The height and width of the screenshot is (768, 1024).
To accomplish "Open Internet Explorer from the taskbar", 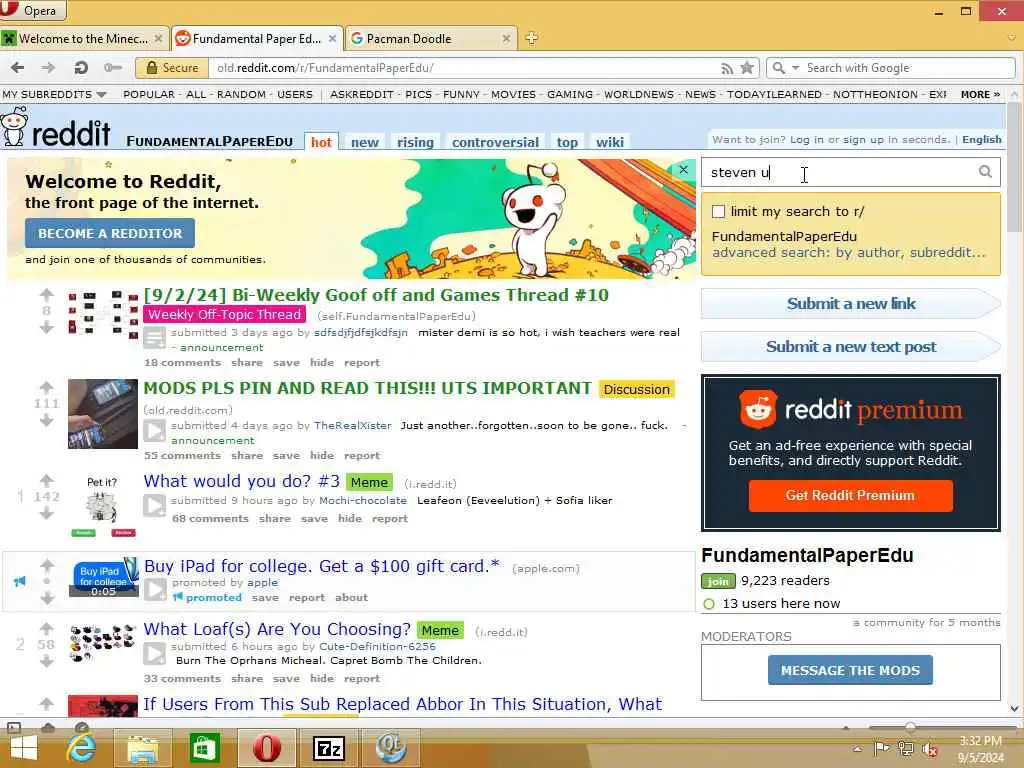I will (82, 748).
